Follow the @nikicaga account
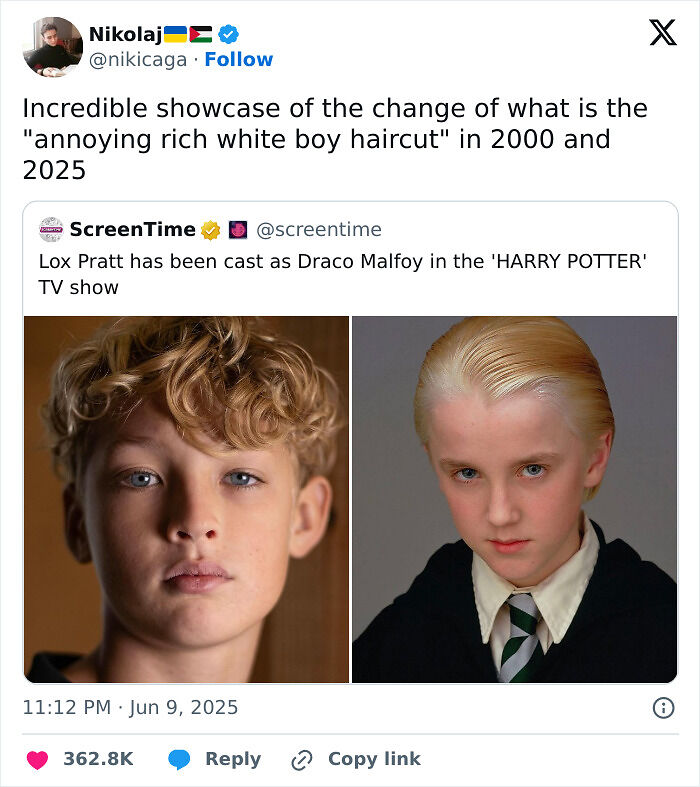 point(238,60)
